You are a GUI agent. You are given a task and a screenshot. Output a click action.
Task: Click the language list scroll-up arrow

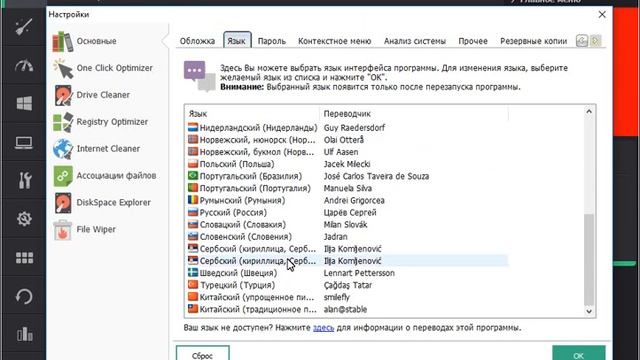pyautogui.click(x=589, y=111)
